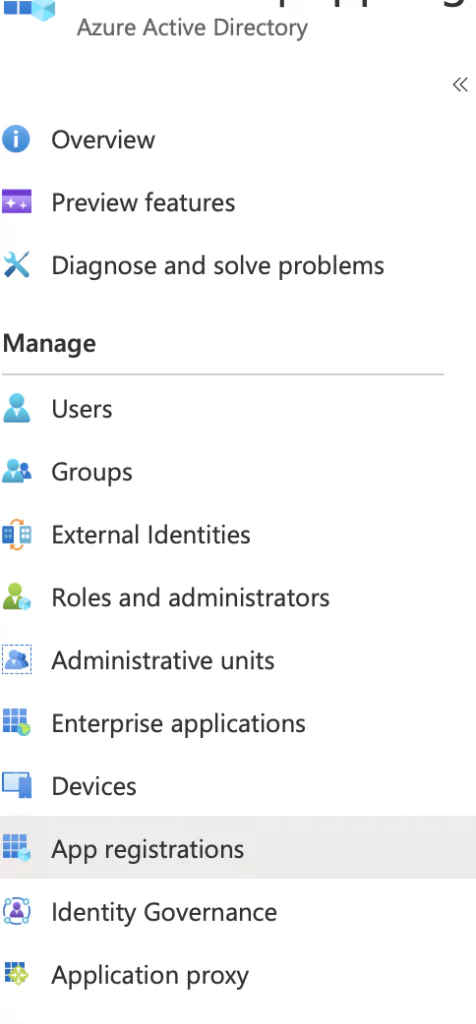Select the Users menu label

(x=82, y=409)
